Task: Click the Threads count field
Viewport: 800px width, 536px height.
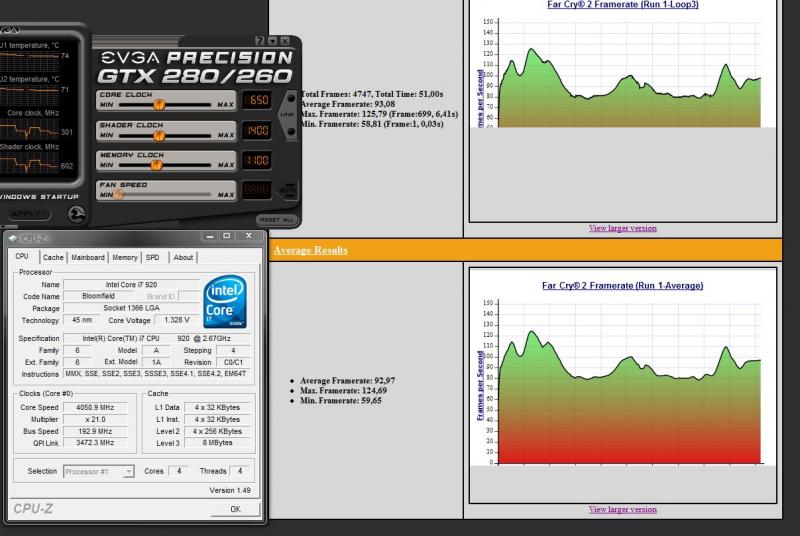Action: tap(240, 471)
